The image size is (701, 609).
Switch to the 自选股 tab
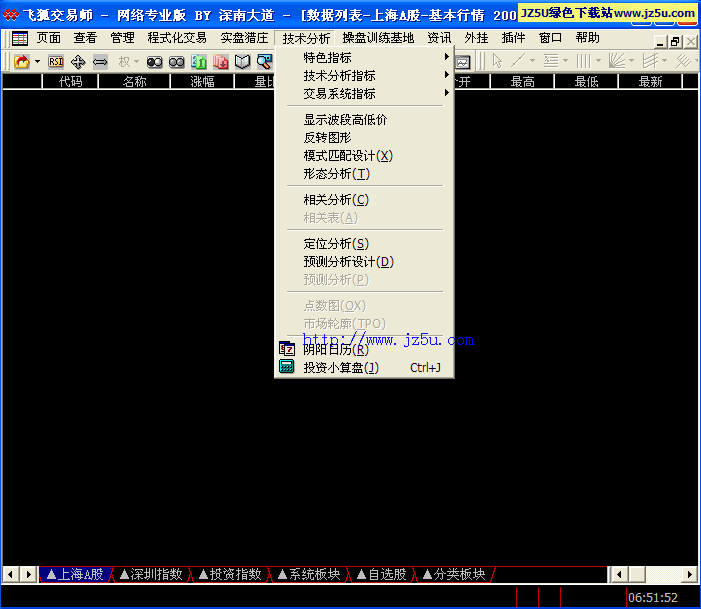coord(382,574)
